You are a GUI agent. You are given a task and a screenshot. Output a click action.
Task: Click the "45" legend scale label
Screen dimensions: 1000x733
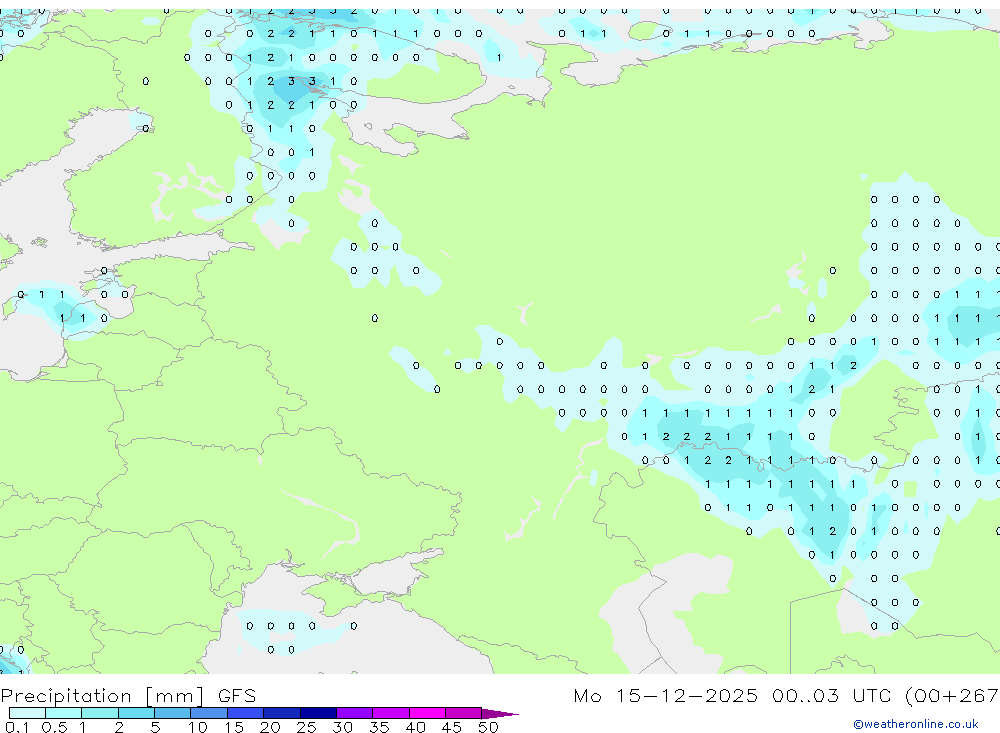452,727
